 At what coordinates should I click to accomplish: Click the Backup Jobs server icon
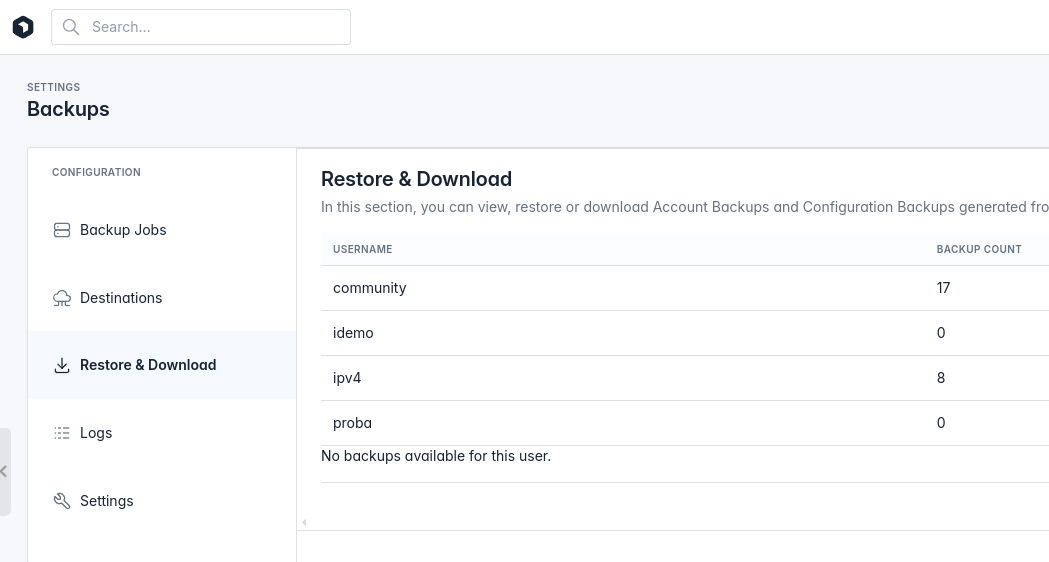[x=62, y=230]
